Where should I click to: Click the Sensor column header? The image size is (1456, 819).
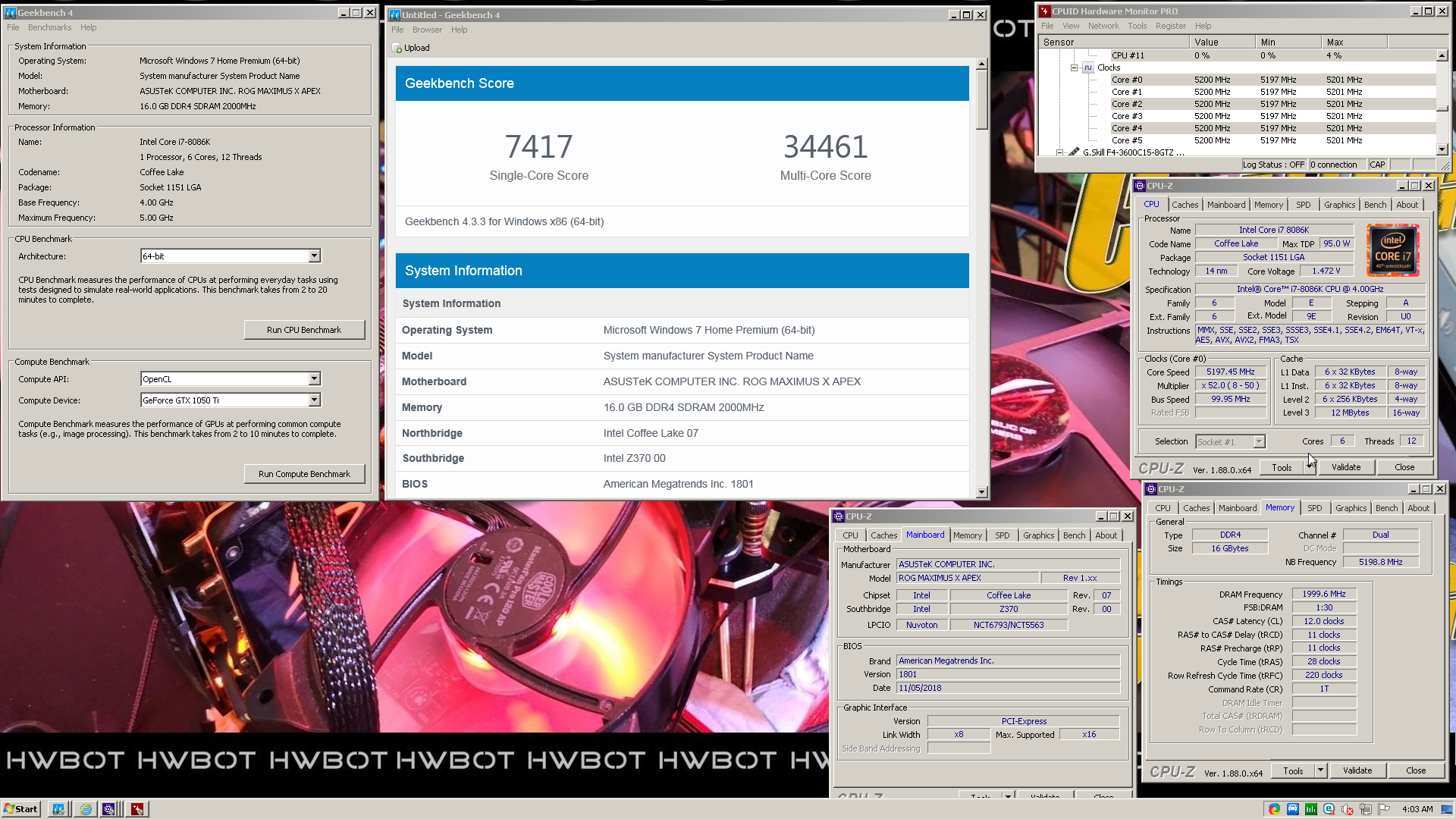[1113, 42]
